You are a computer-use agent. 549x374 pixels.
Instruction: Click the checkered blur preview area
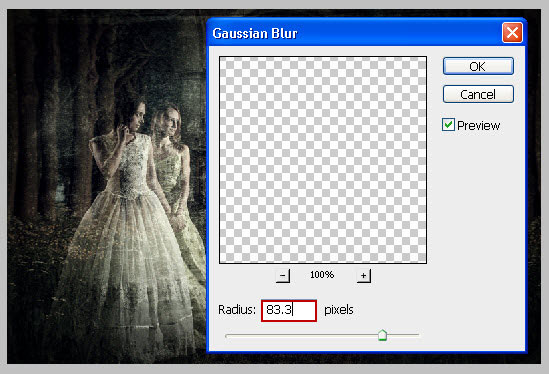[x=323, y=160]
